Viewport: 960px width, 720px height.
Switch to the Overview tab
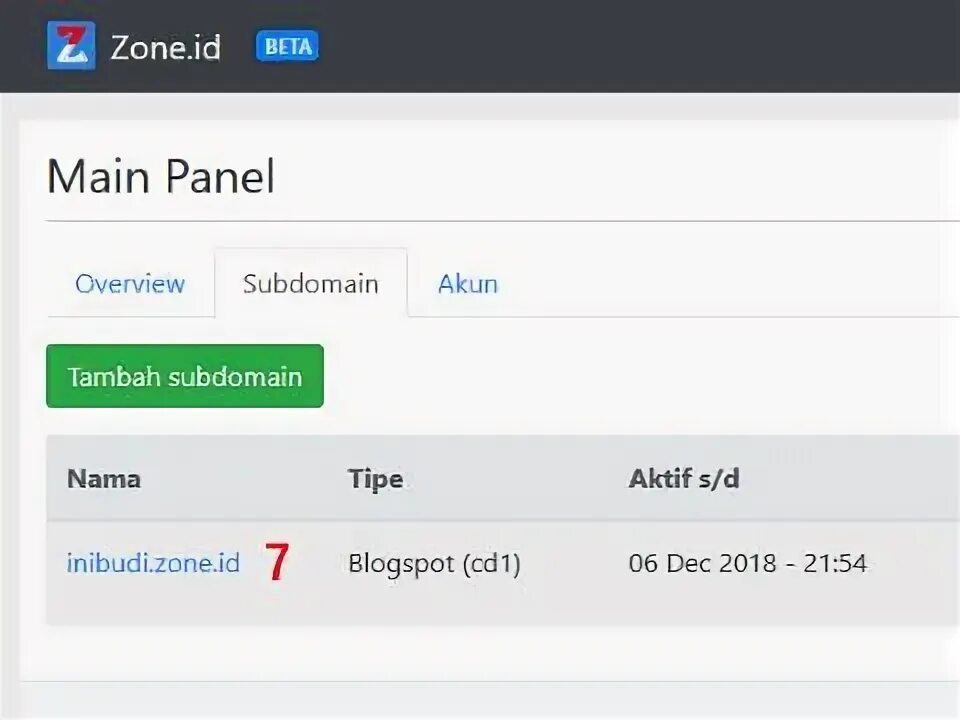(130, 283)
